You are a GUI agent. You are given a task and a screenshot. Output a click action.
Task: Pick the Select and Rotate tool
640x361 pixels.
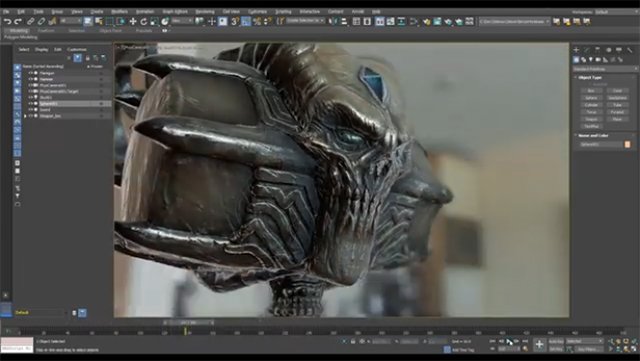click(x=143, y=21)
